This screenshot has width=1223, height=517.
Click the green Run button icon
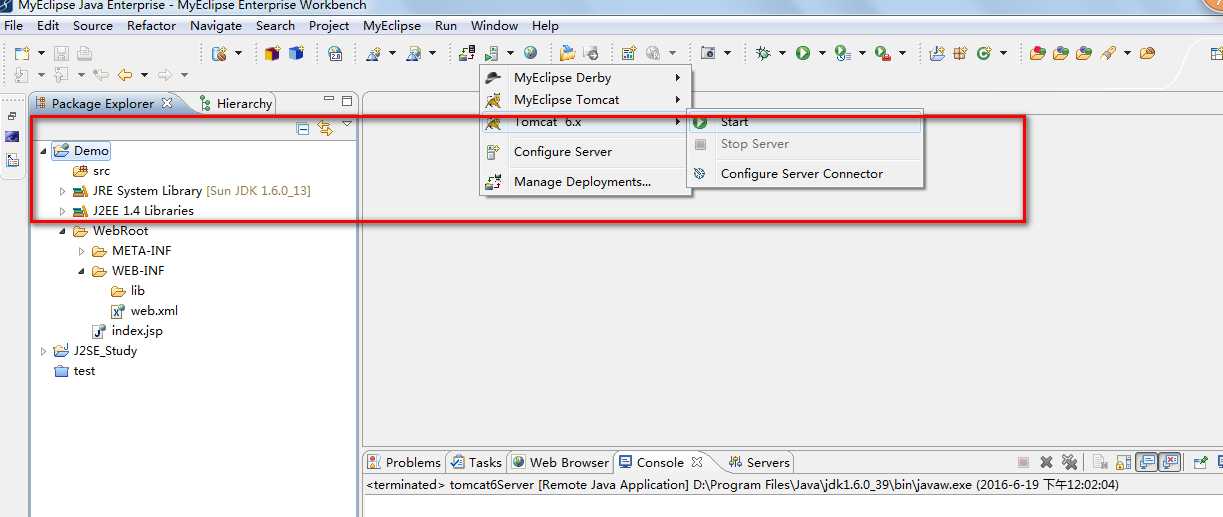coord(802,53)
